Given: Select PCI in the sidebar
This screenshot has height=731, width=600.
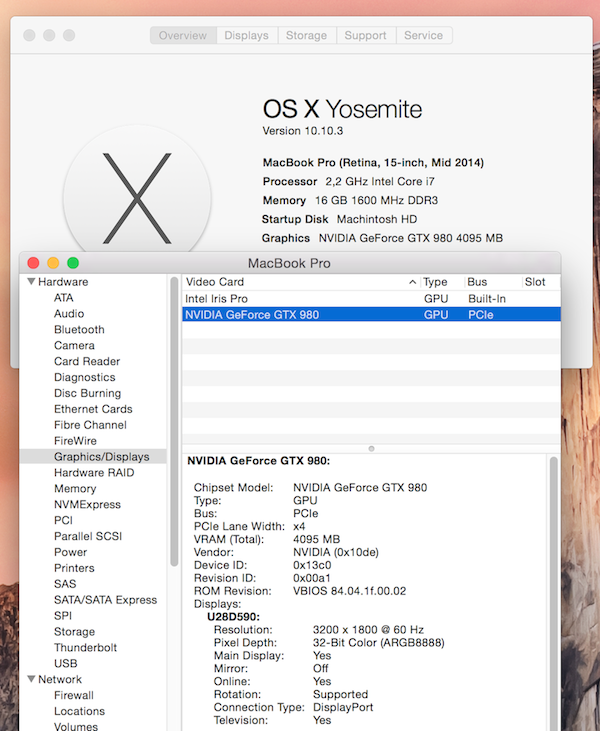Looking at the screenshot, I should pyautogui.click(x=63, y=520).
